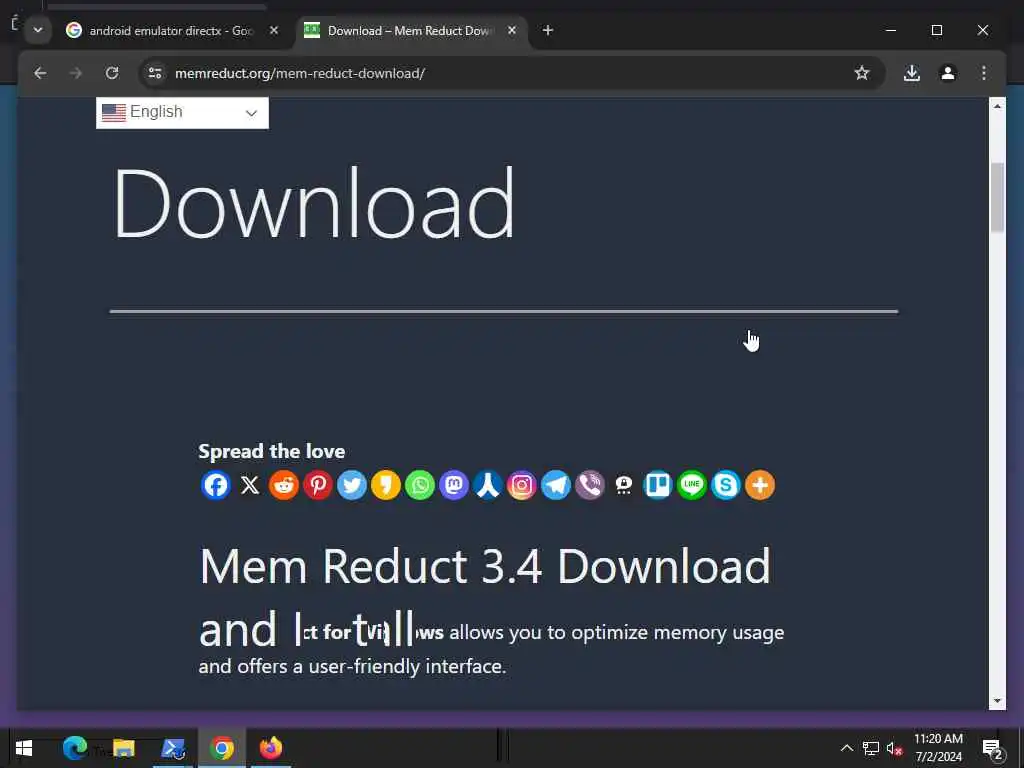Share via the X icon
The width and height of the screenshot is (1024, 768).
[249, 485]
